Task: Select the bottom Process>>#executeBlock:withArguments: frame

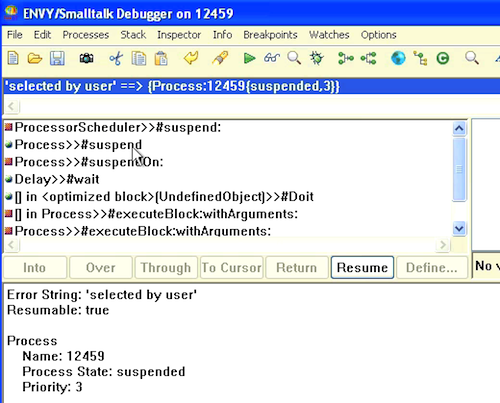Action: point(228,231)
